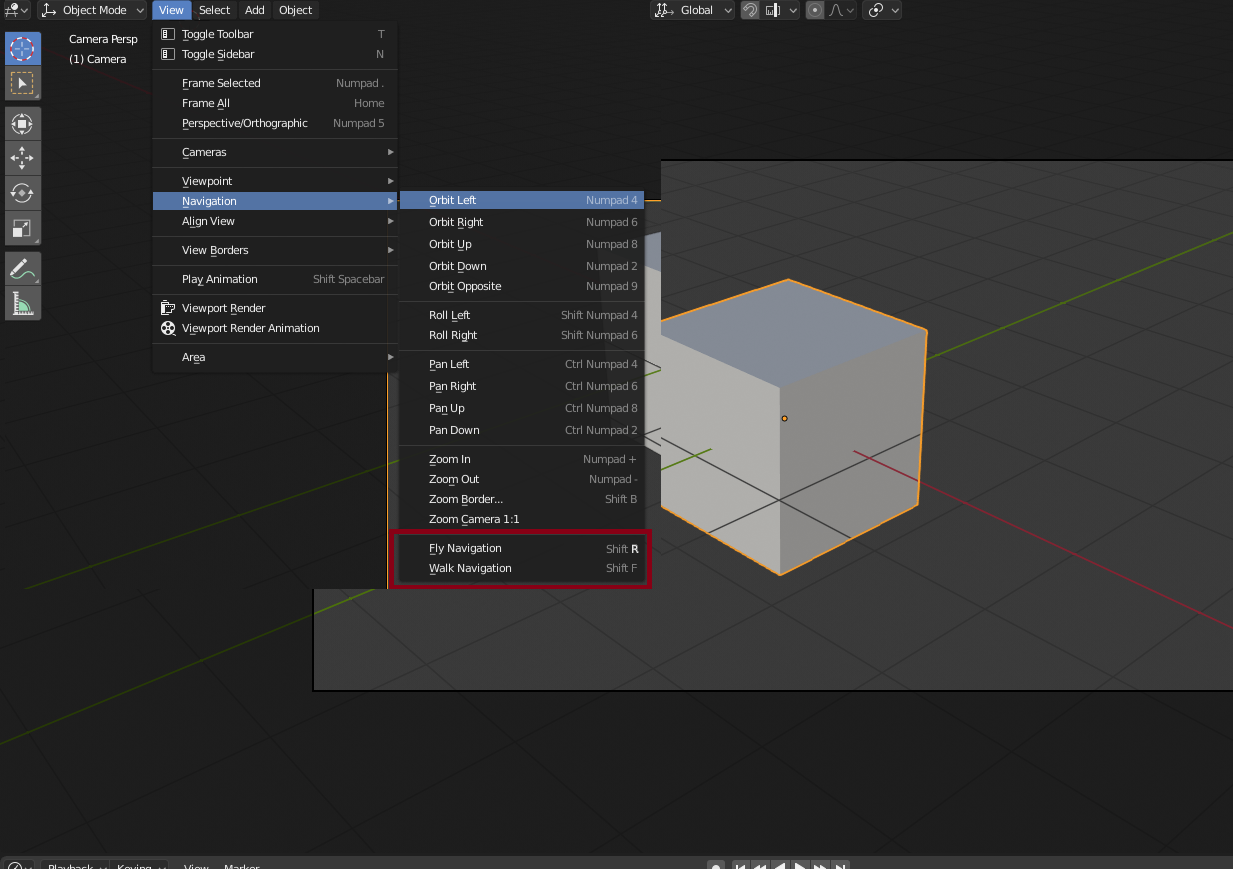Choose Toggle Toolbar from View menu
The width and height of the screenshot is (1233, 869).
tap(274, 34)
